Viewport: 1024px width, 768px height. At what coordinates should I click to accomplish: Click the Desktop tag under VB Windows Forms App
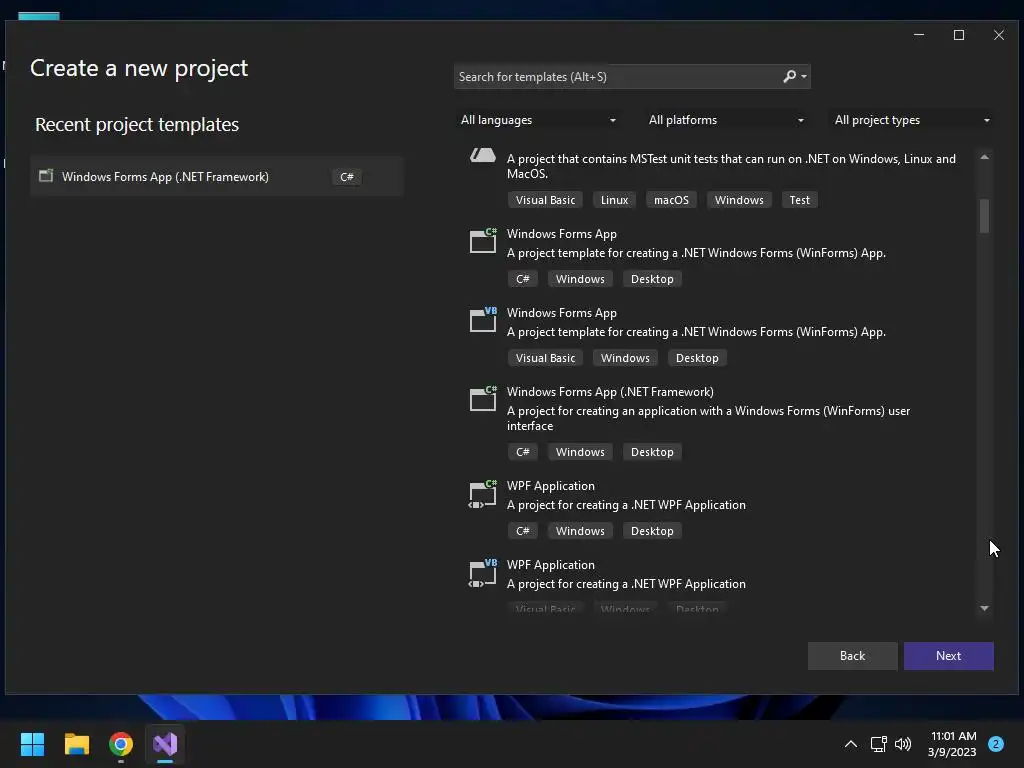(697, 358)
